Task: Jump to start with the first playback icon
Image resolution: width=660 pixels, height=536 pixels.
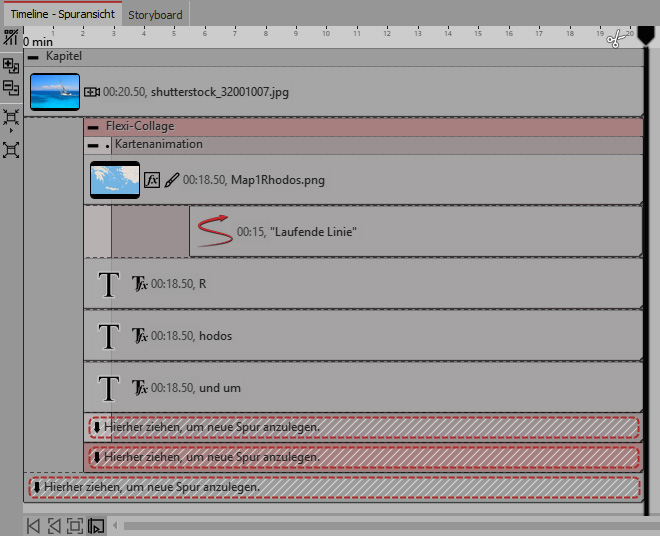Action: (33, 526)
